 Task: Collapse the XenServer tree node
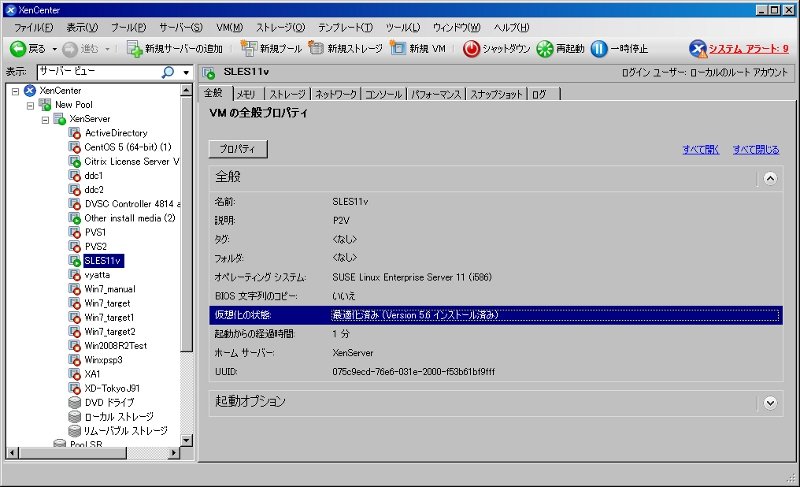[x=45, y=120]
